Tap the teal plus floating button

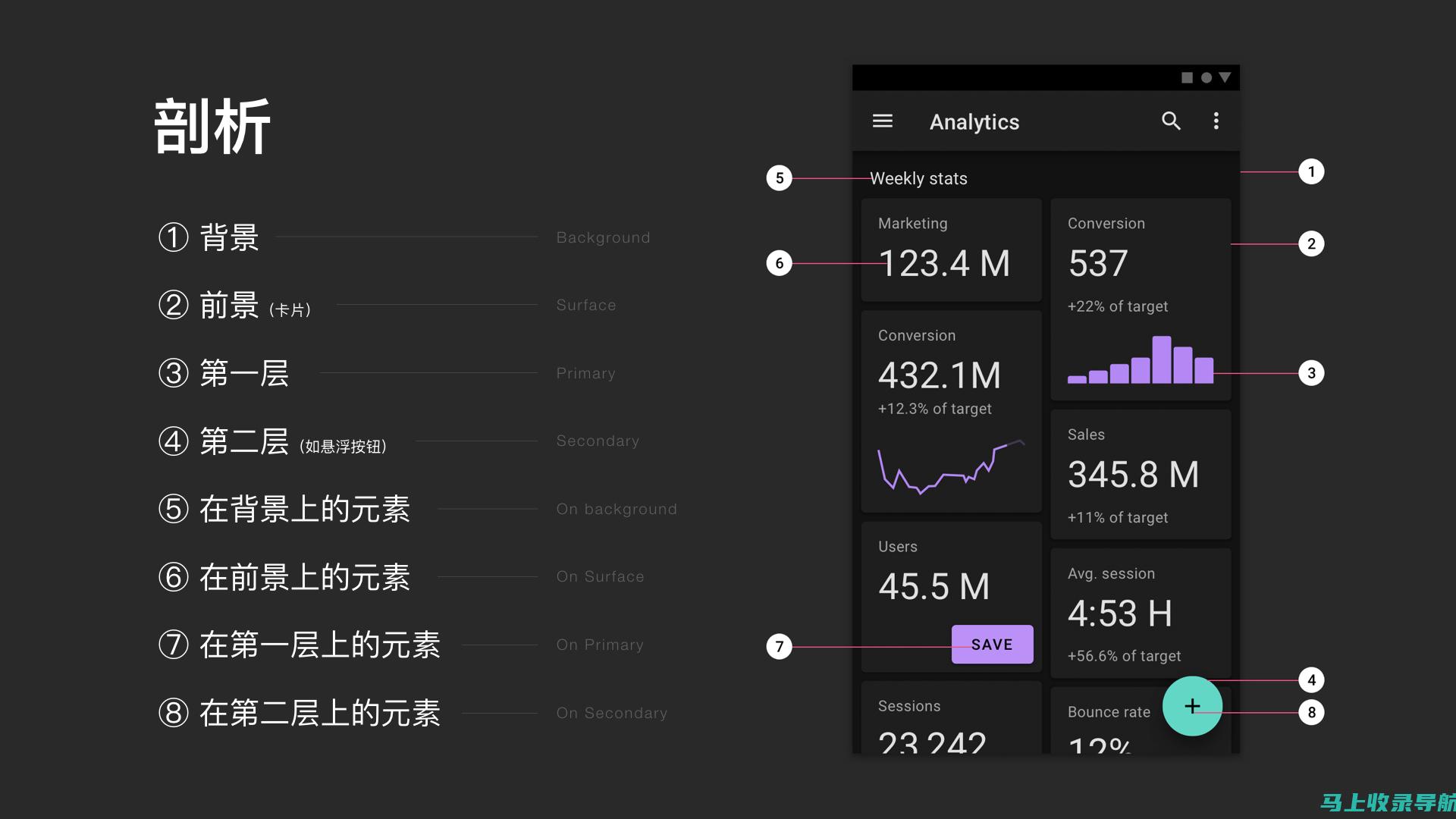coord(1192,706)
